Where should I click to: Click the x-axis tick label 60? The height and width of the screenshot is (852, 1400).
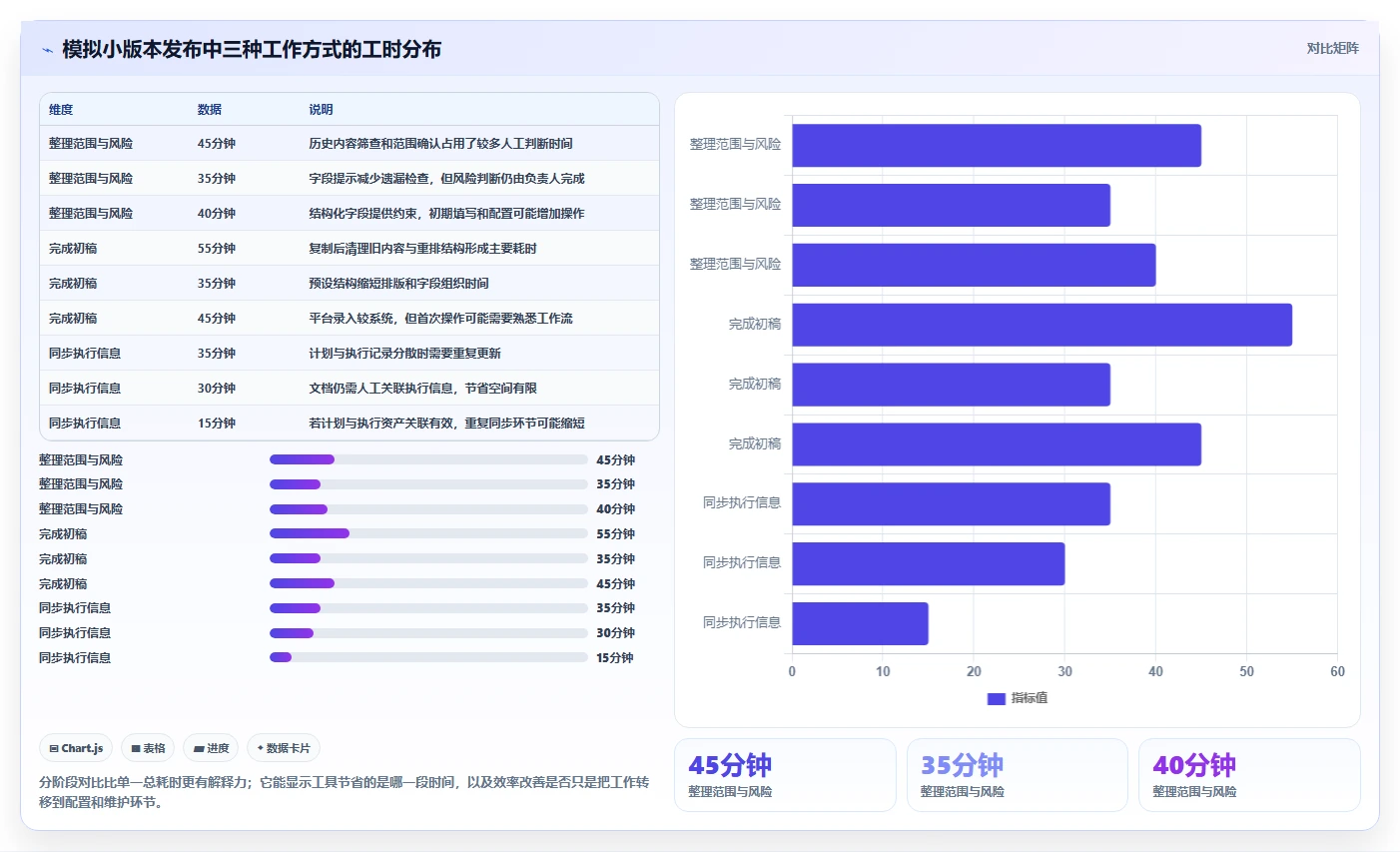(1337, 671)
